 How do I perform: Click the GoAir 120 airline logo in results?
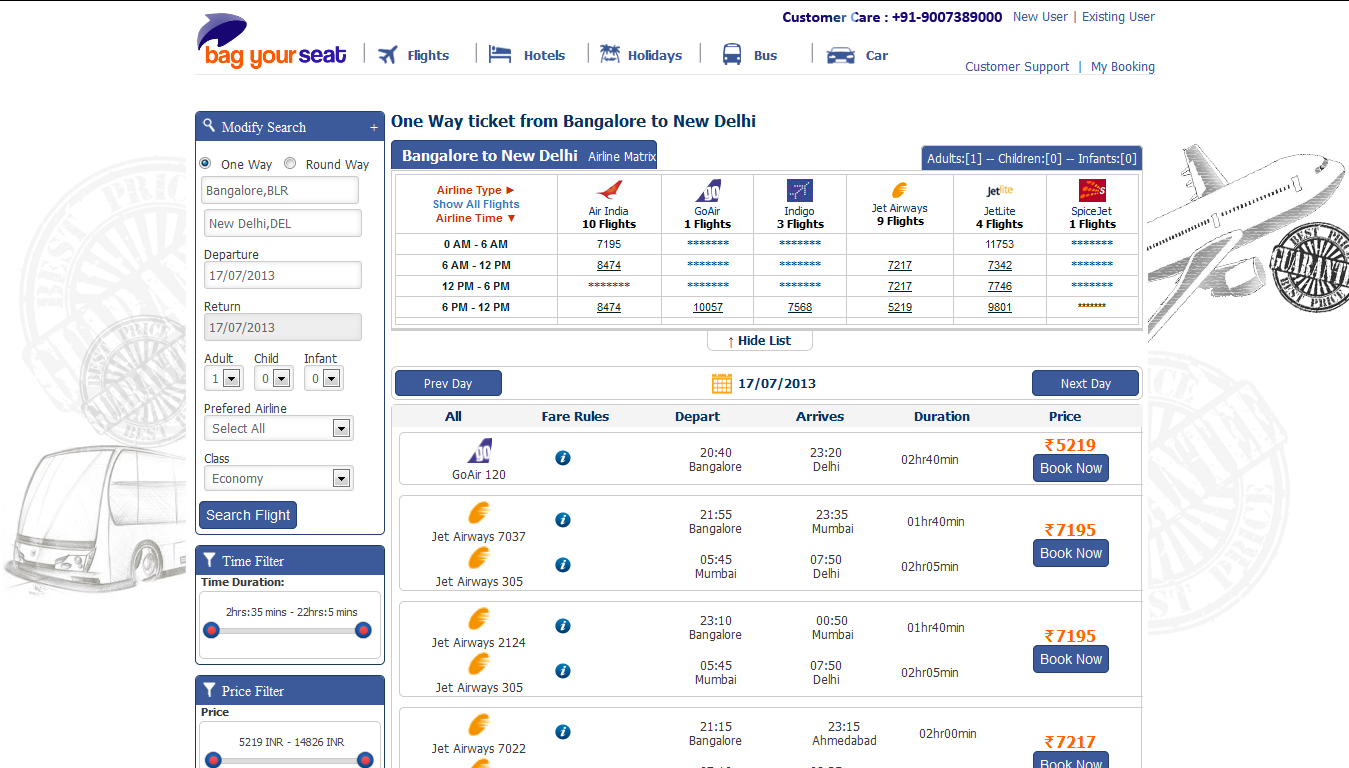pyautogui.click(x=479, y=451)
